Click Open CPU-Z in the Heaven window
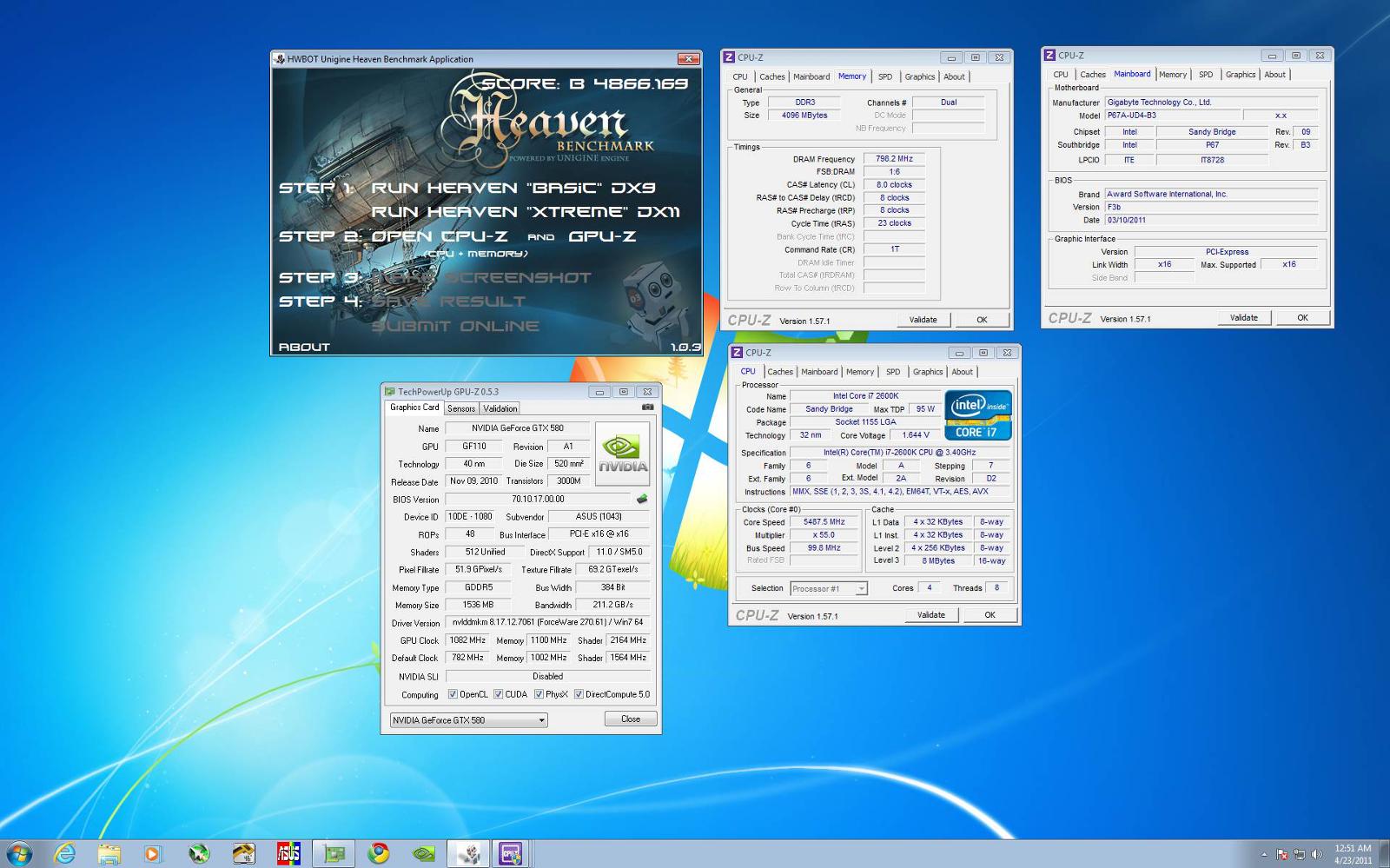 (x=439, y=236)
